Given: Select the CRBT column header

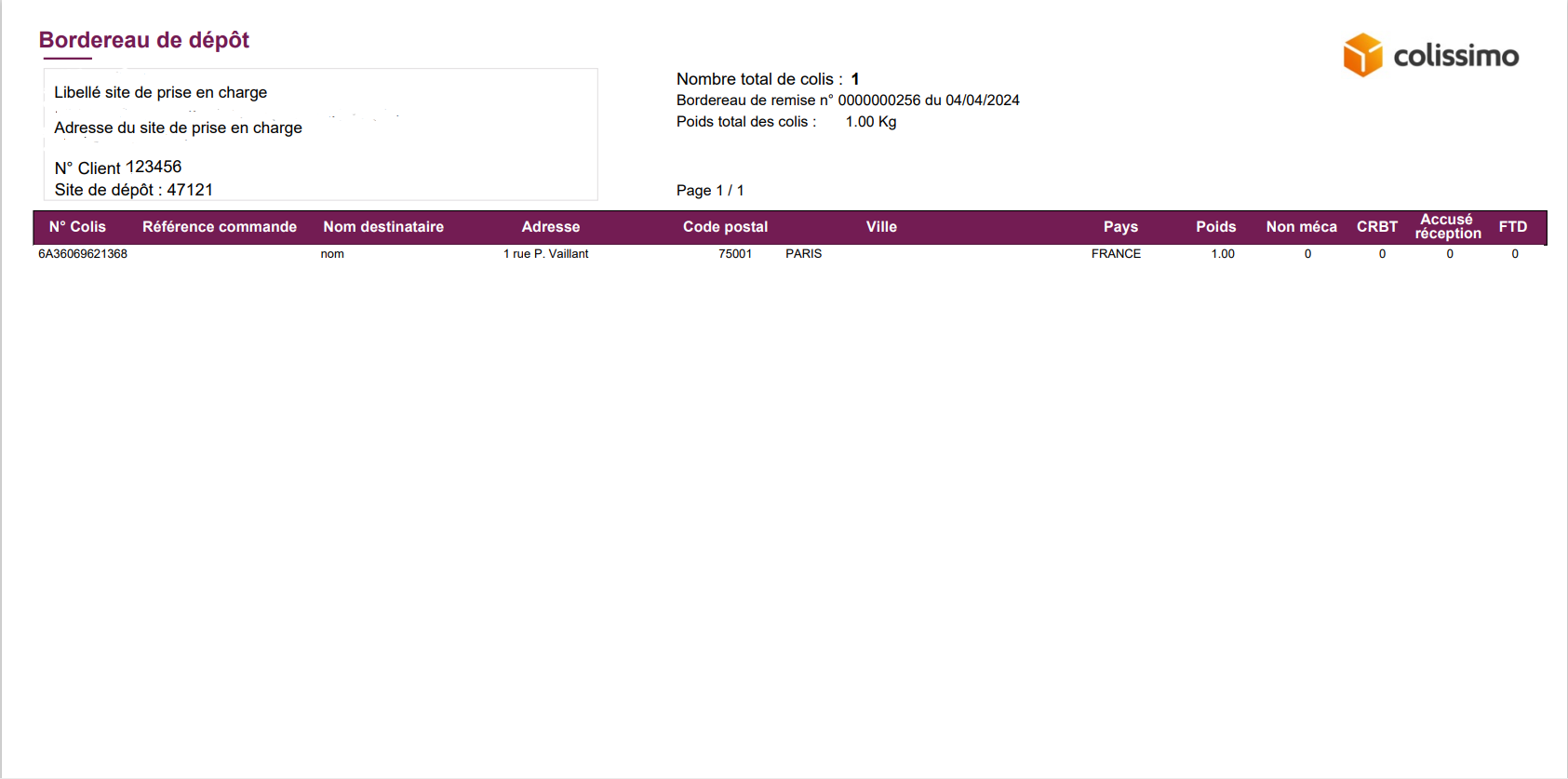Looking at the screenshot, I should tap(1376, 227).
